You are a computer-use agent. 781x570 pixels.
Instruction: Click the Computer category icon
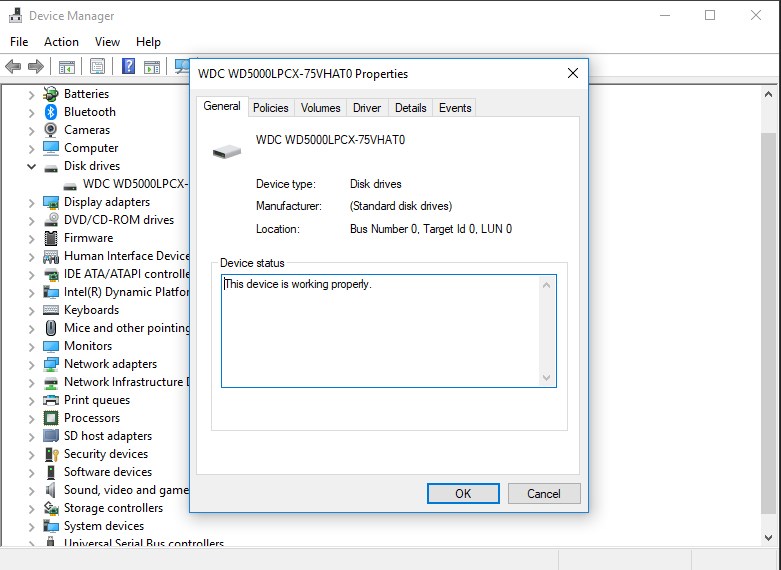(51, 148)
